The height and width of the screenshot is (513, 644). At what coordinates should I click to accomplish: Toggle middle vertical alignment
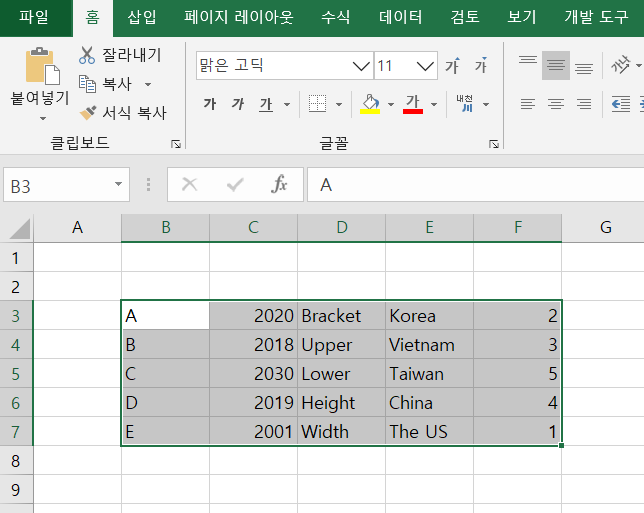(556, 65)
